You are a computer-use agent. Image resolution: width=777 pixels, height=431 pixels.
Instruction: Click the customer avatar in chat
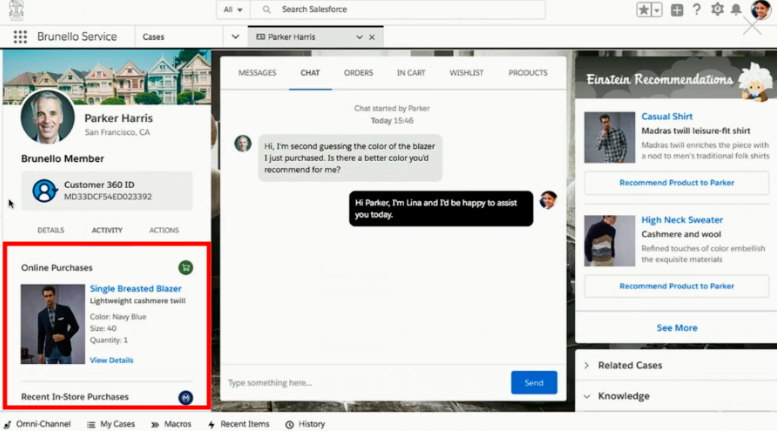[243, 144]
